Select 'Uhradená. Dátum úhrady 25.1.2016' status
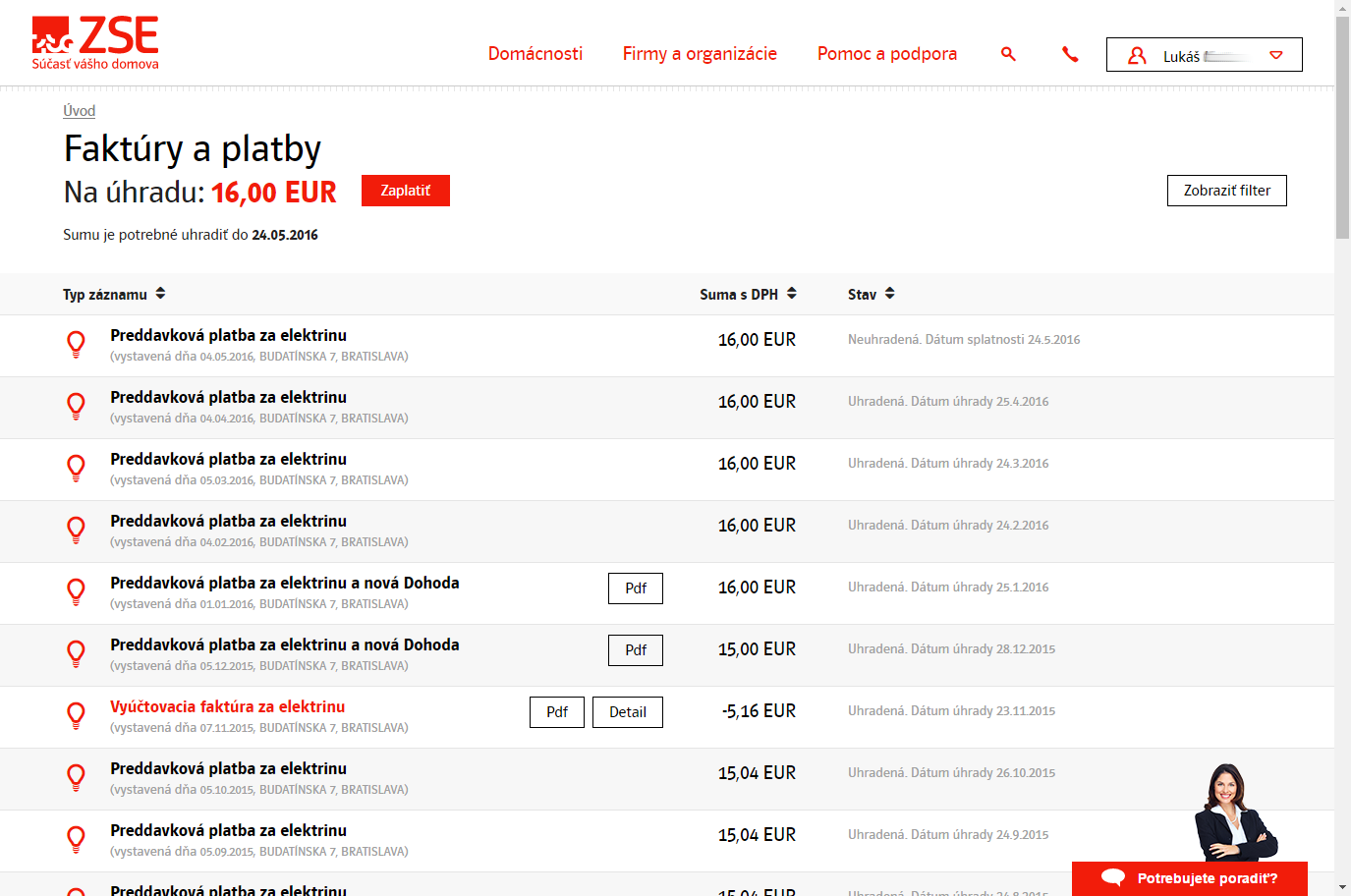 coord(948,588)
